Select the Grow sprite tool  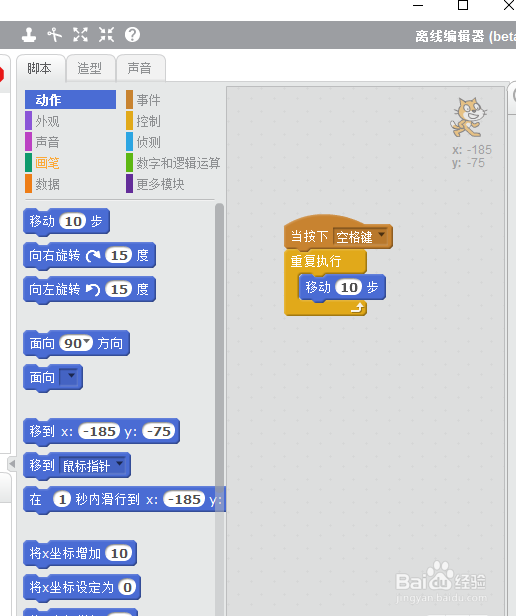(80, 35)
